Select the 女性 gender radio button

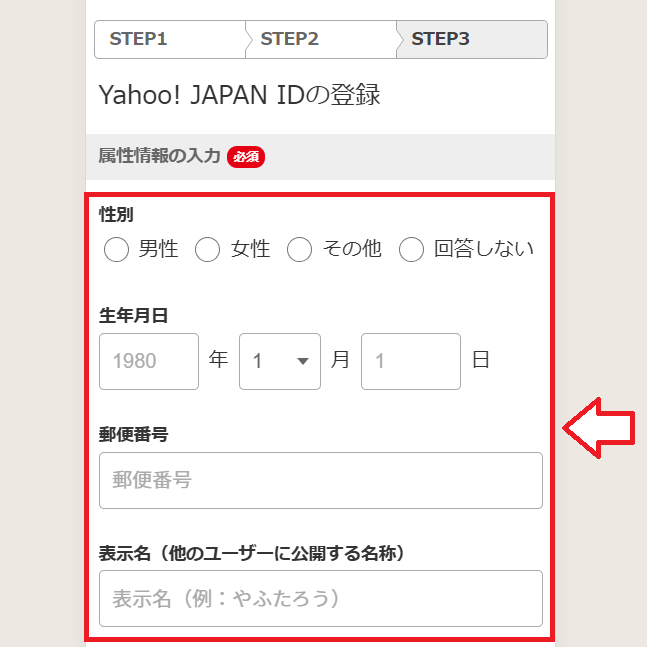click(207, 249)
